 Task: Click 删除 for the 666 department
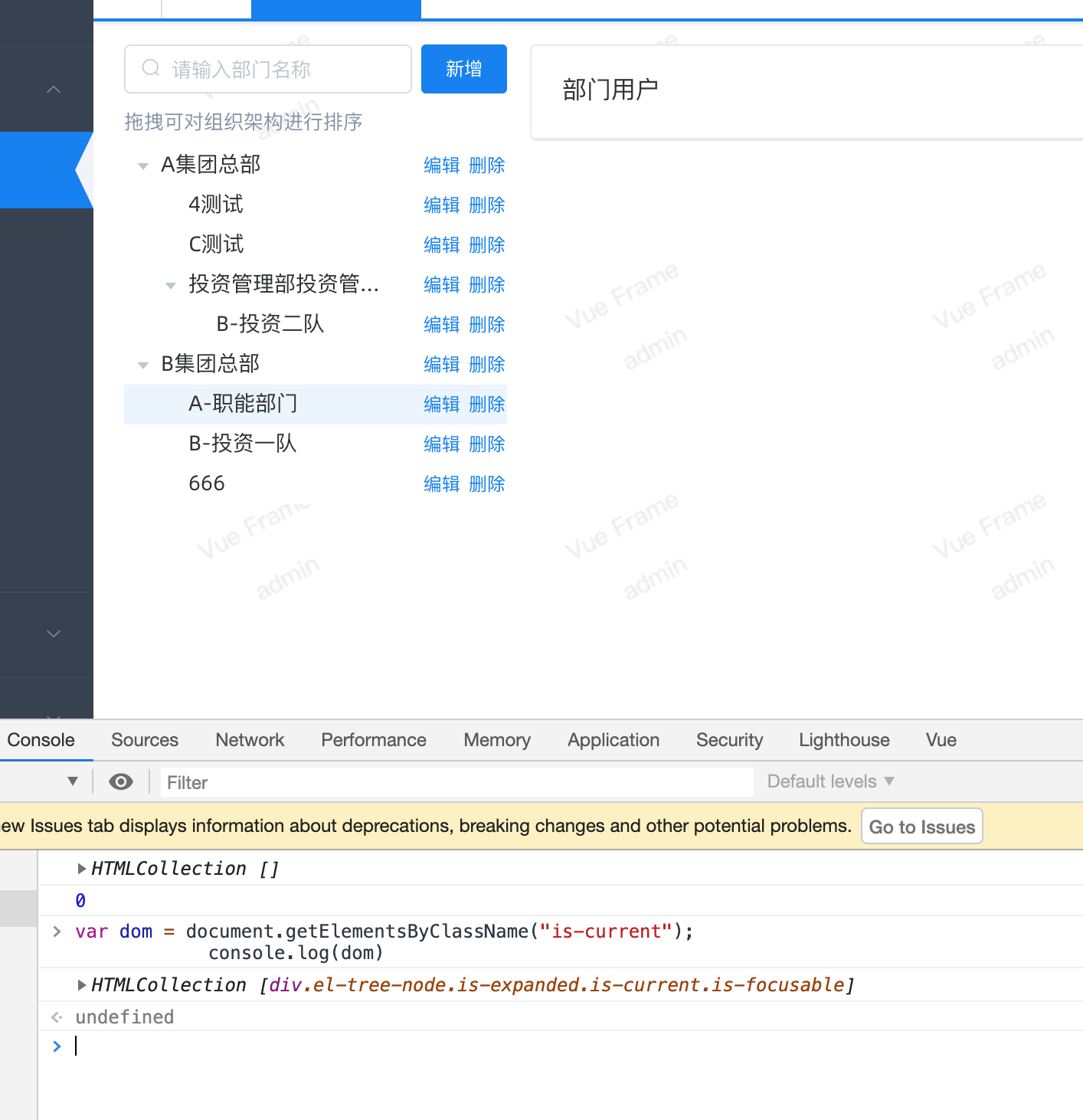pos(487,484)
